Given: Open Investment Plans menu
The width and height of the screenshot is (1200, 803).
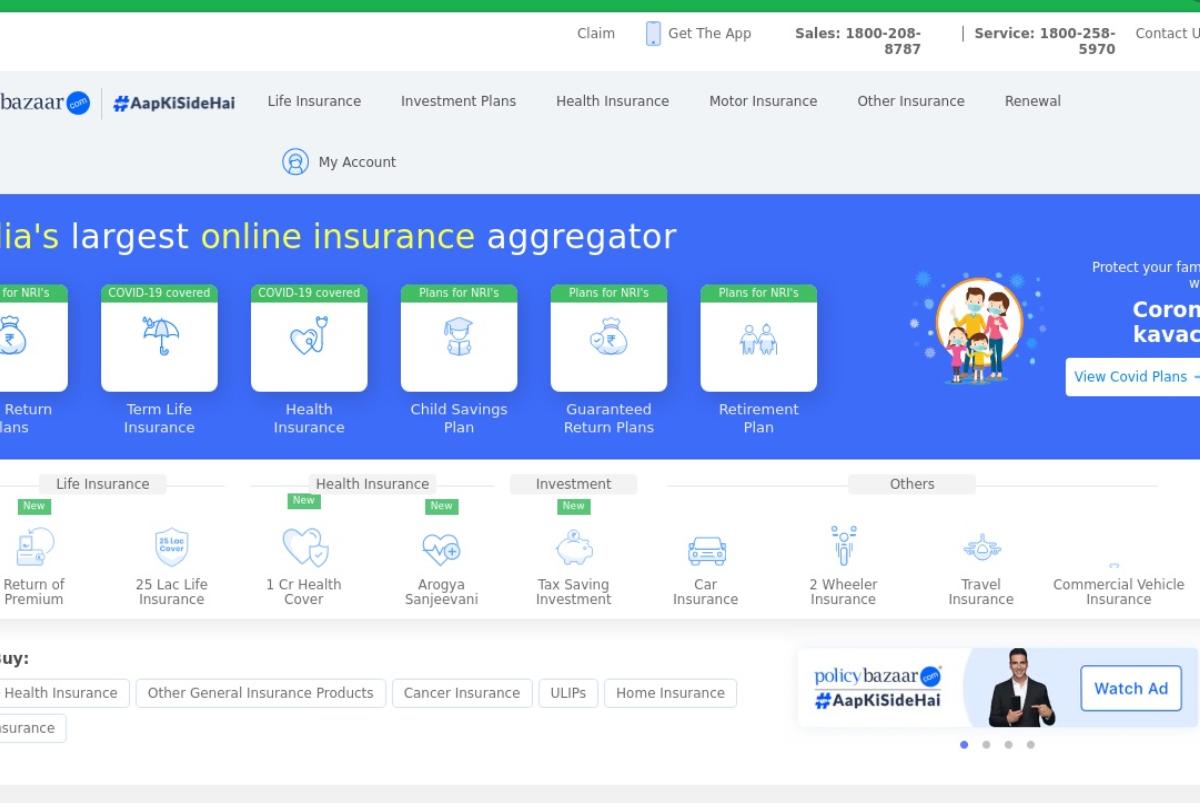Looking at the screenshot, I should pyautogui.click(x=458, y=101).
